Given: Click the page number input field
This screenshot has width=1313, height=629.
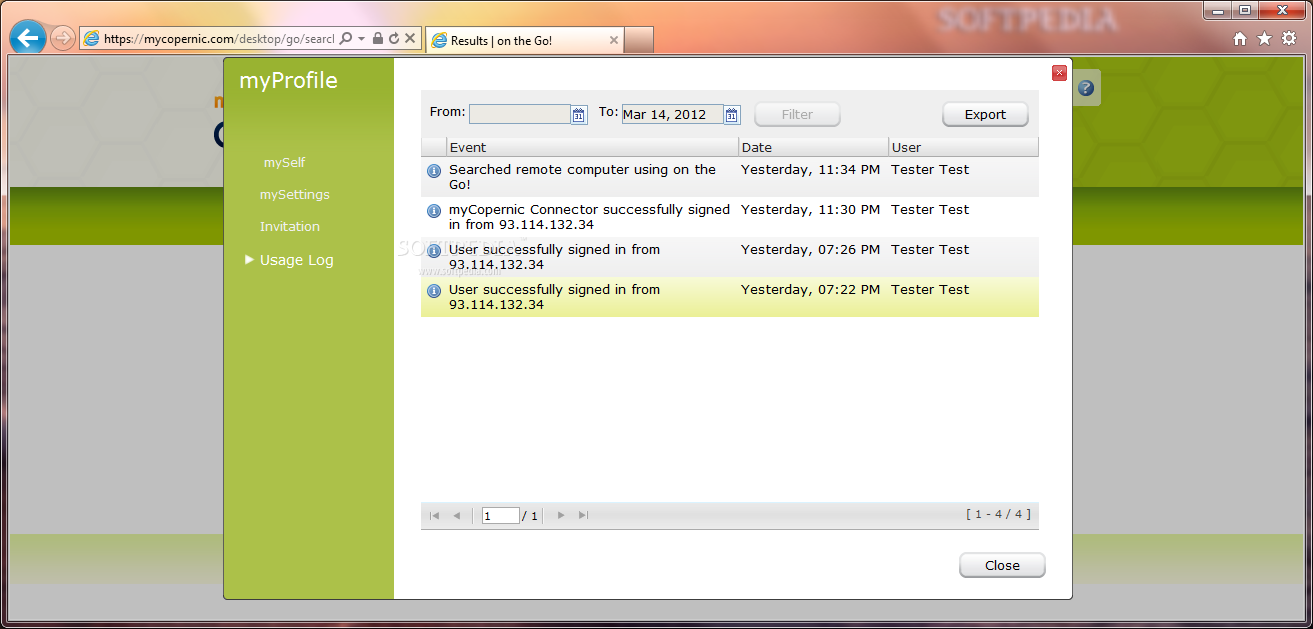Looking at the screenshot, I should pos(501,515).
